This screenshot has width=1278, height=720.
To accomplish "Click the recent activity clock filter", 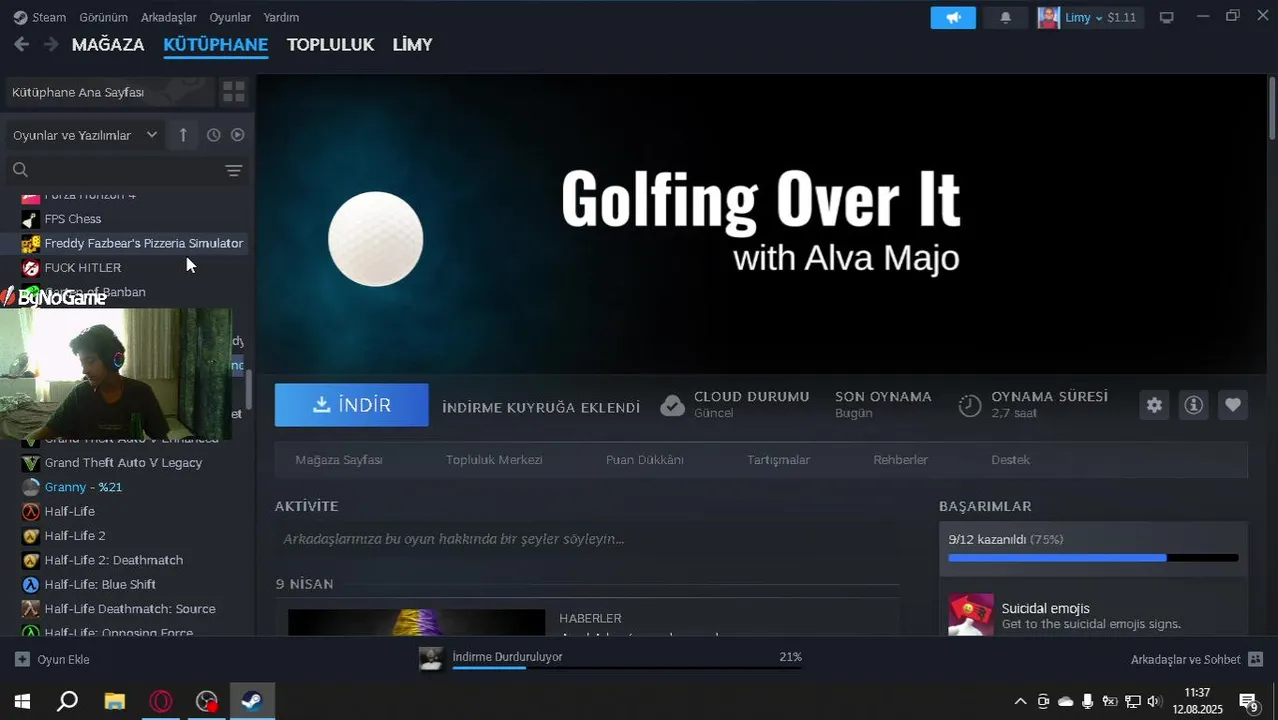I will tap(213, 135).
